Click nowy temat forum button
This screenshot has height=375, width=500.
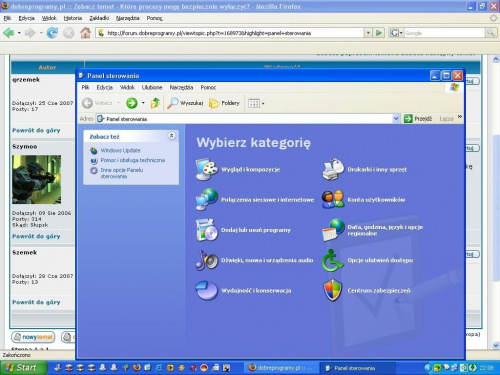pos(33,337)
